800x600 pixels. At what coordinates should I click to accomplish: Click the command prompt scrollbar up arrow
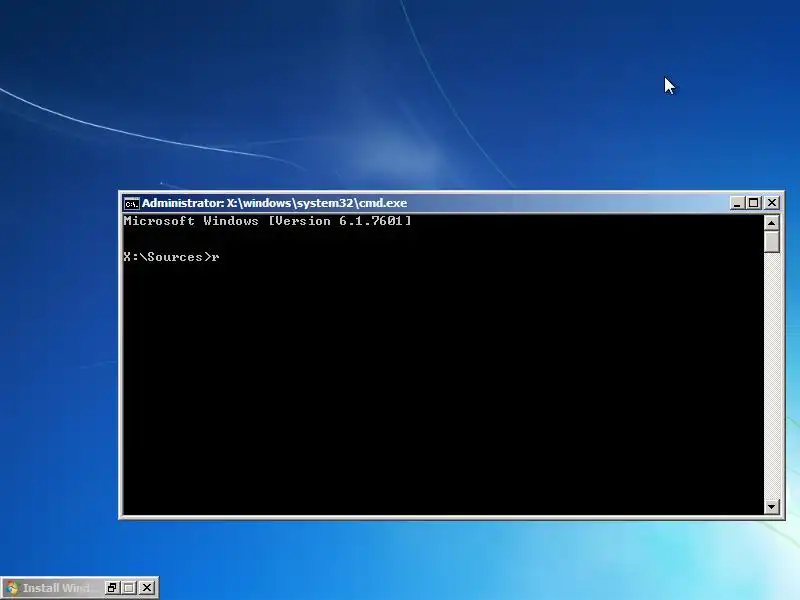pyautogui.click(x=771, y=223)
